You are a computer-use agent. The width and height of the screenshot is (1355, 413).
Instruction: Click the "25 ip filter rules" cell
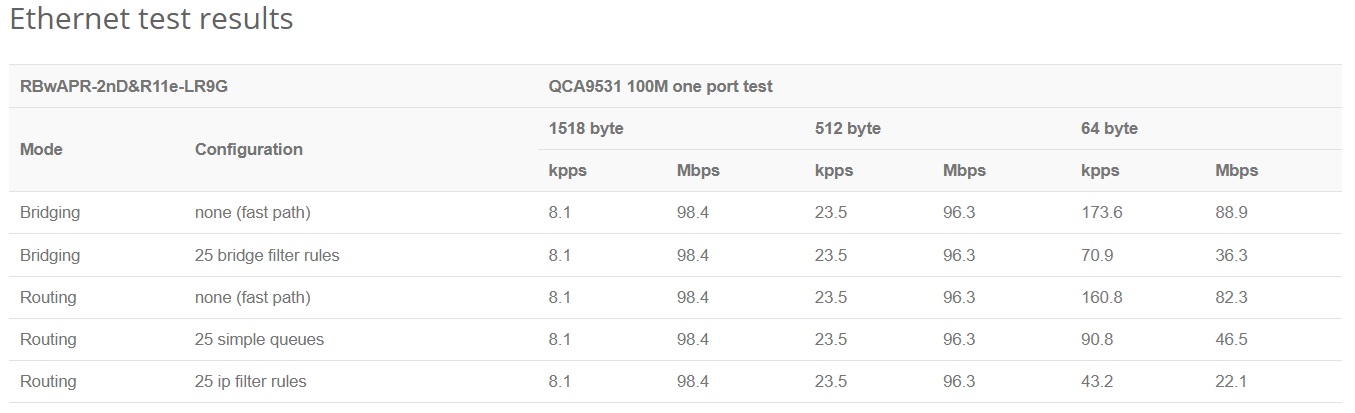click(250, 381)
